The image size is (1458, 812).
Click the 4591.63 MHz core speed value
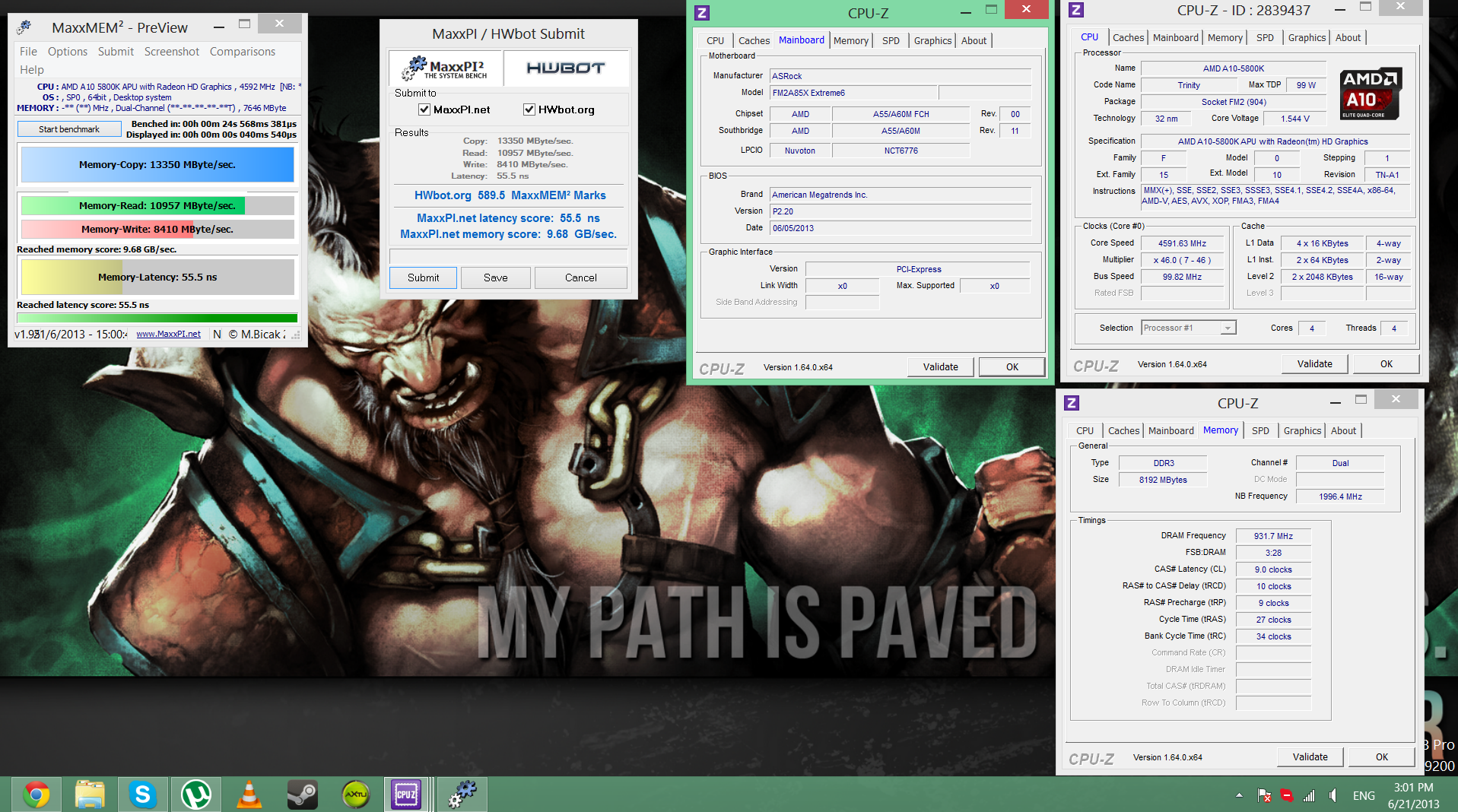click(1182, 243)
